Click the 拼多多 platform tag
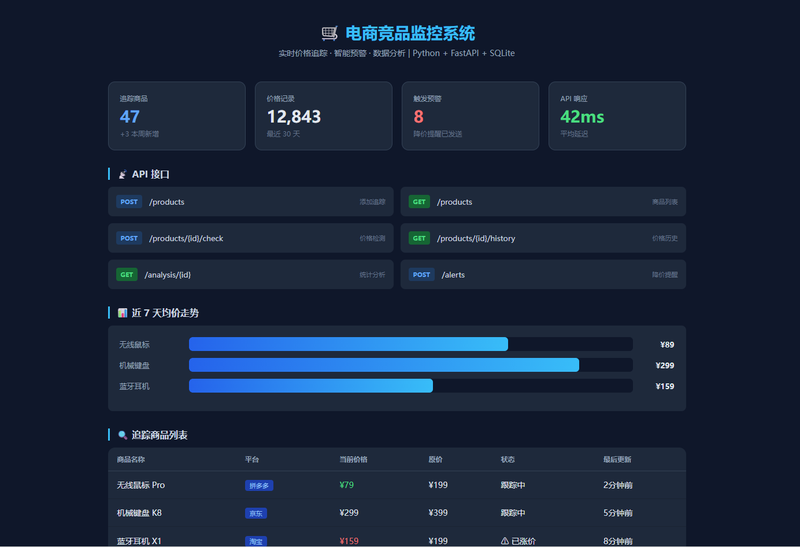The height and width of the screenshot is (547, 800). pos(259,485)
